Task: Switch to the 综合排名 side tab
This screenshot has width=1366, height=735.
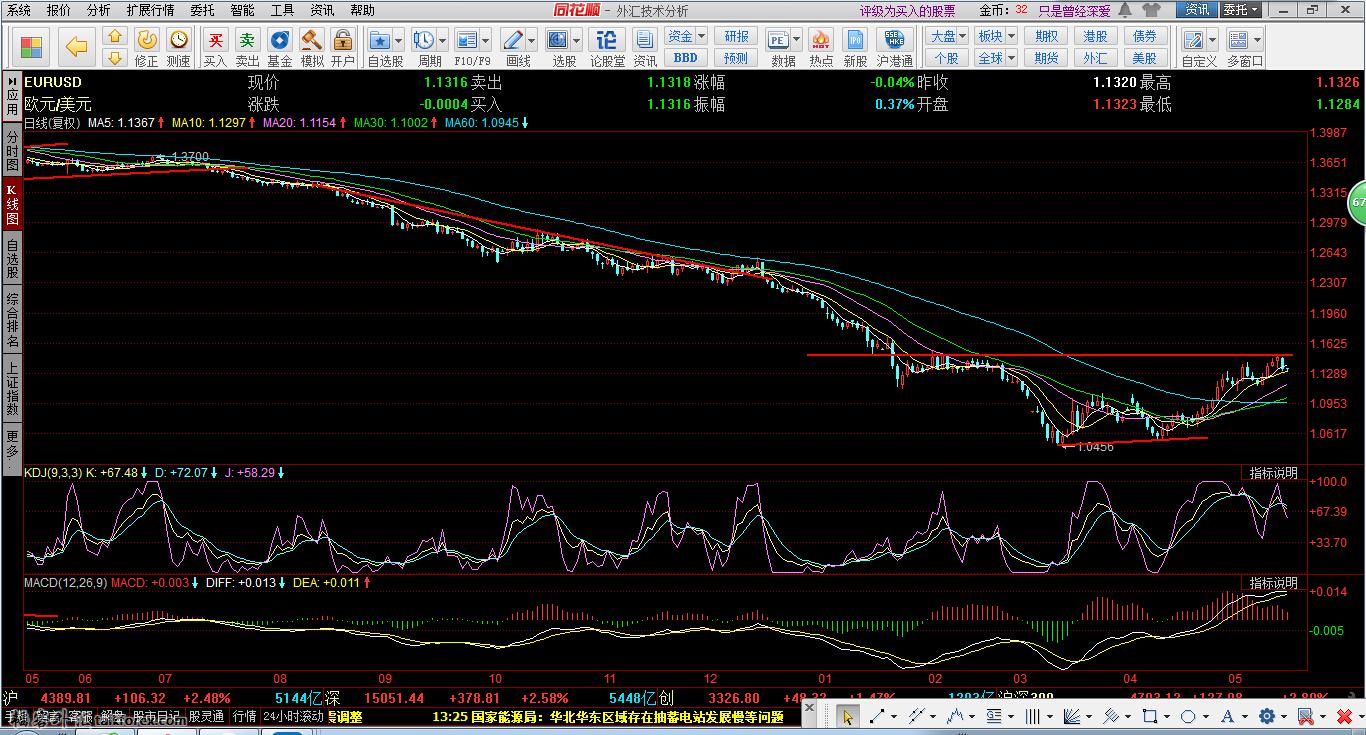Action: coord(12,321)
